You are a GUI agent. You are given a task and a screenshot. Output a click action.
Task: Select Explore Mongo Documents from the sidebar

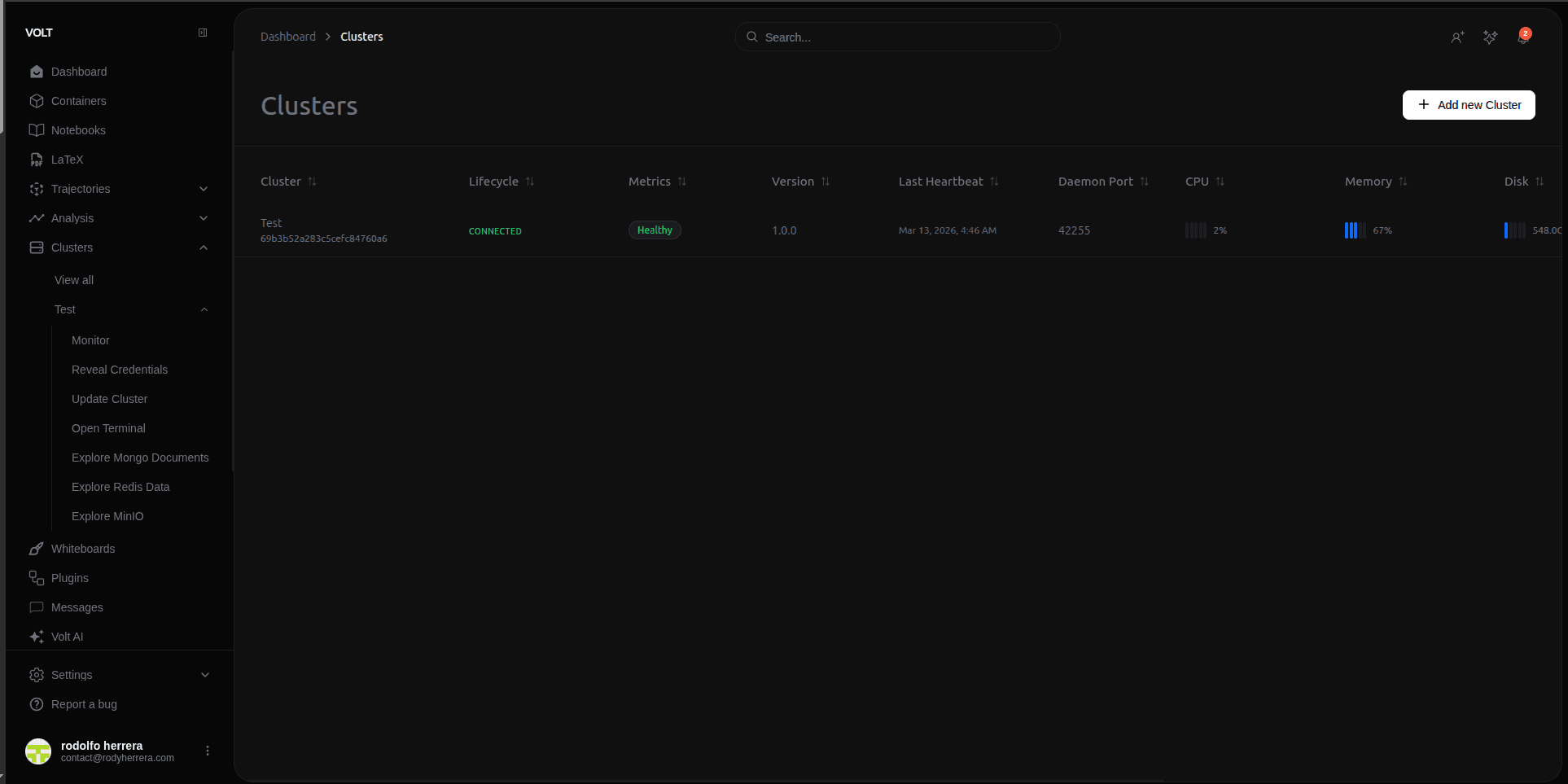tap(140, 458)
